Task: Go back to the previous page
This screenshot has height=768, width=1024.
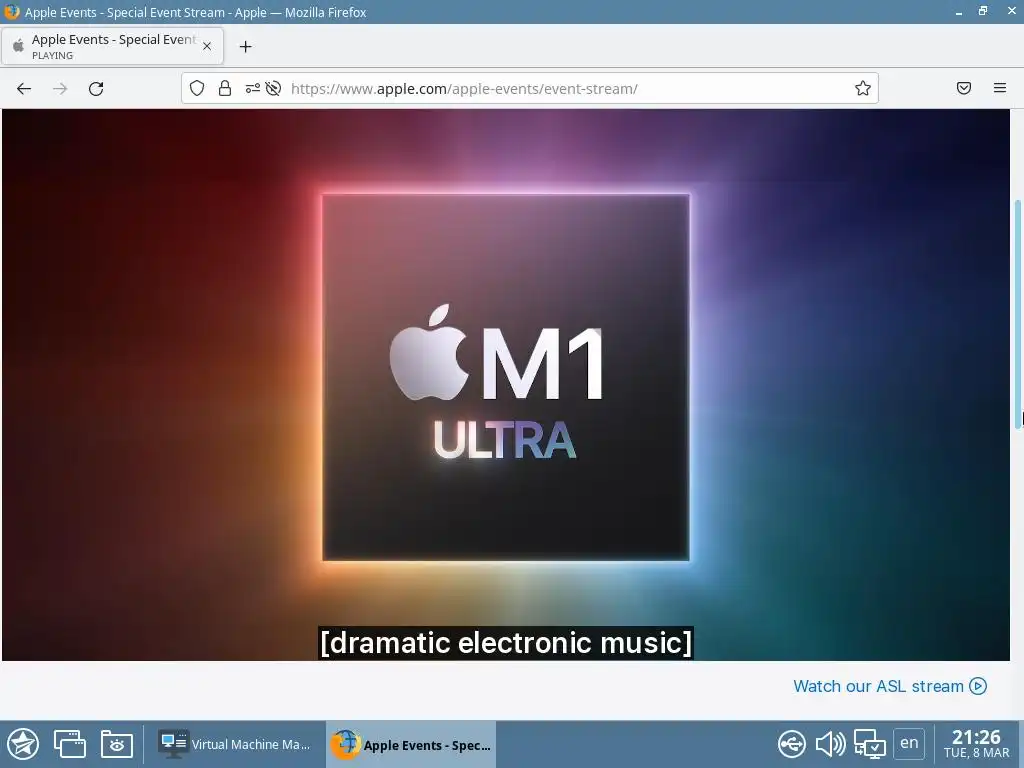Action: pyautogui.click(x=24, y=88)
